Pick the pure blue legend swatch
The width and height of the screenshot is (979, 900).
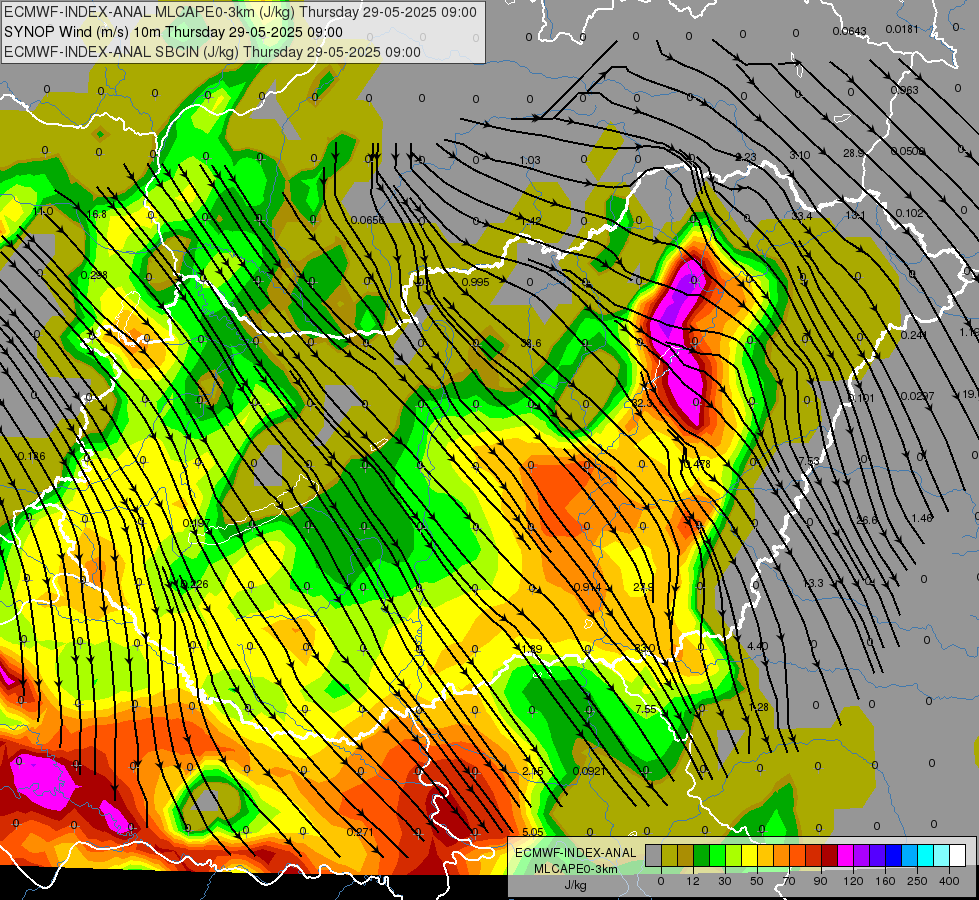pos(894,855)
